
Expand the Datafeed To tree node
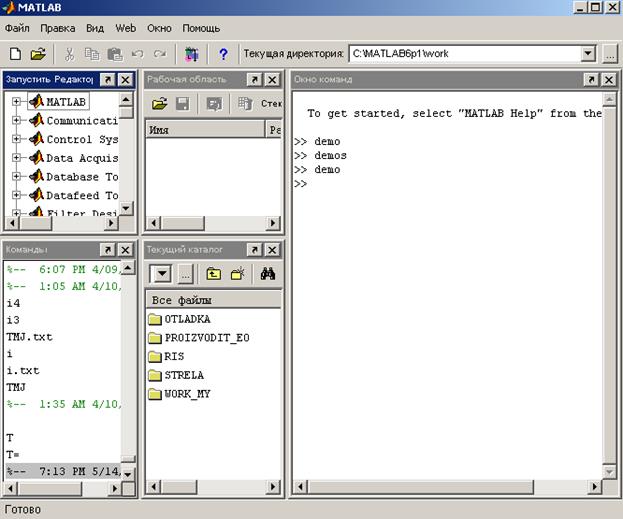[x=16, y=195]
